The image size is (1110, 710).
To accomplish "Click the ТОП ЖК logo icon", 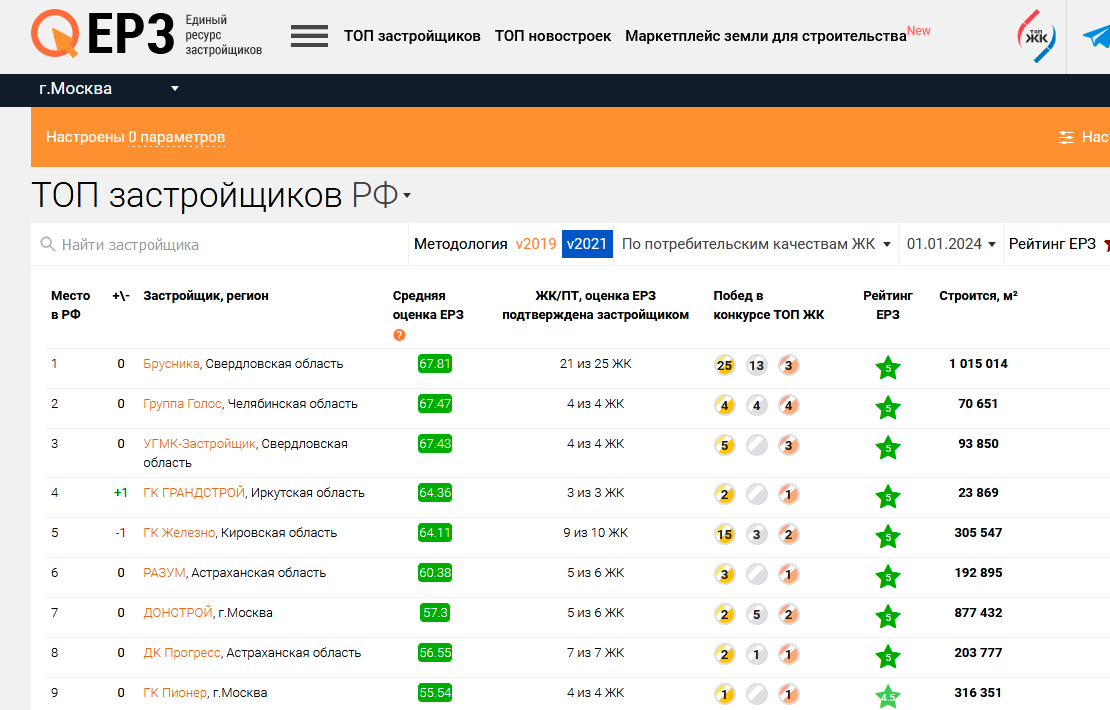I will (1036, 37).
